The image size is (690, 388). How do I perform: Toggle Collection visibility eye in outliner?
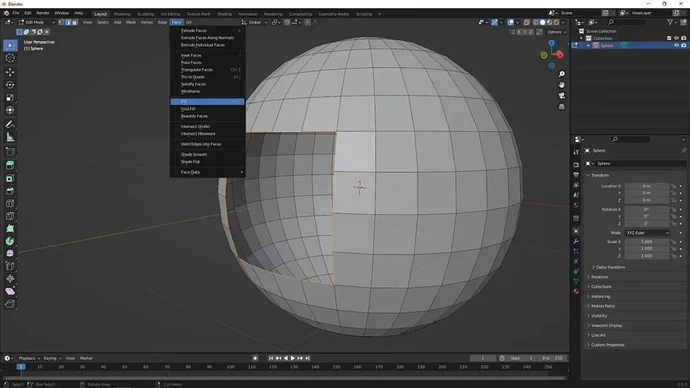coord(676,38)
